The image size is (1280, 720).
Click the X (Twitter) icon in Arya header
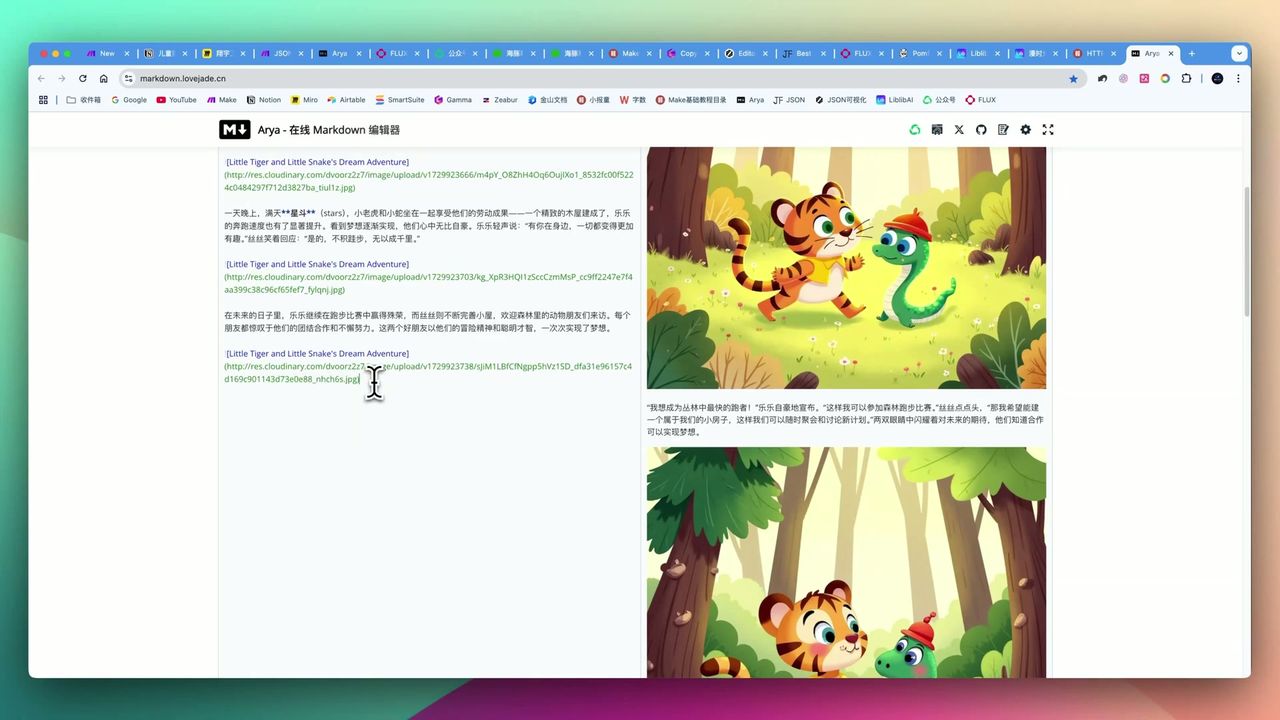(x=959, y=130)
